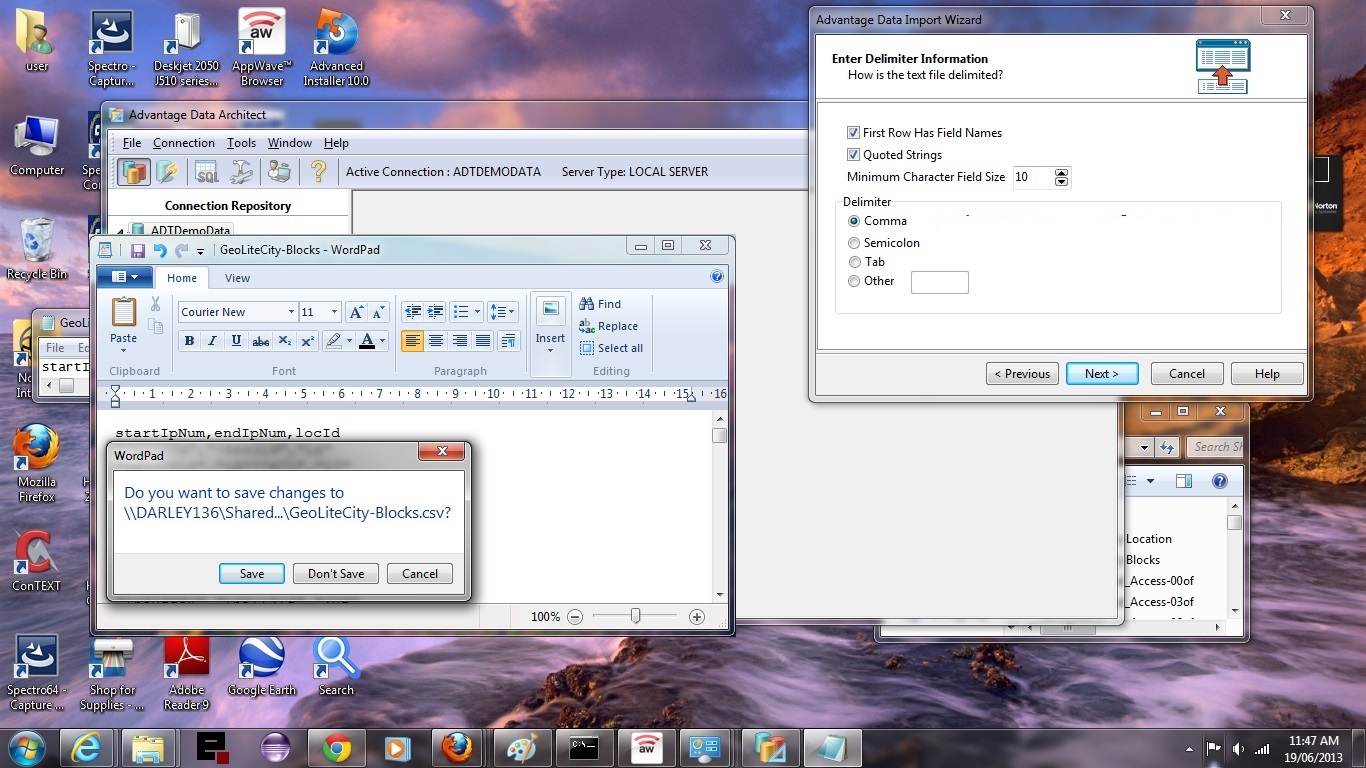The width and height of the screenshot is (1366, 768).
Task: Select Tab as the delimiter
Action: [x=854, y=262]
